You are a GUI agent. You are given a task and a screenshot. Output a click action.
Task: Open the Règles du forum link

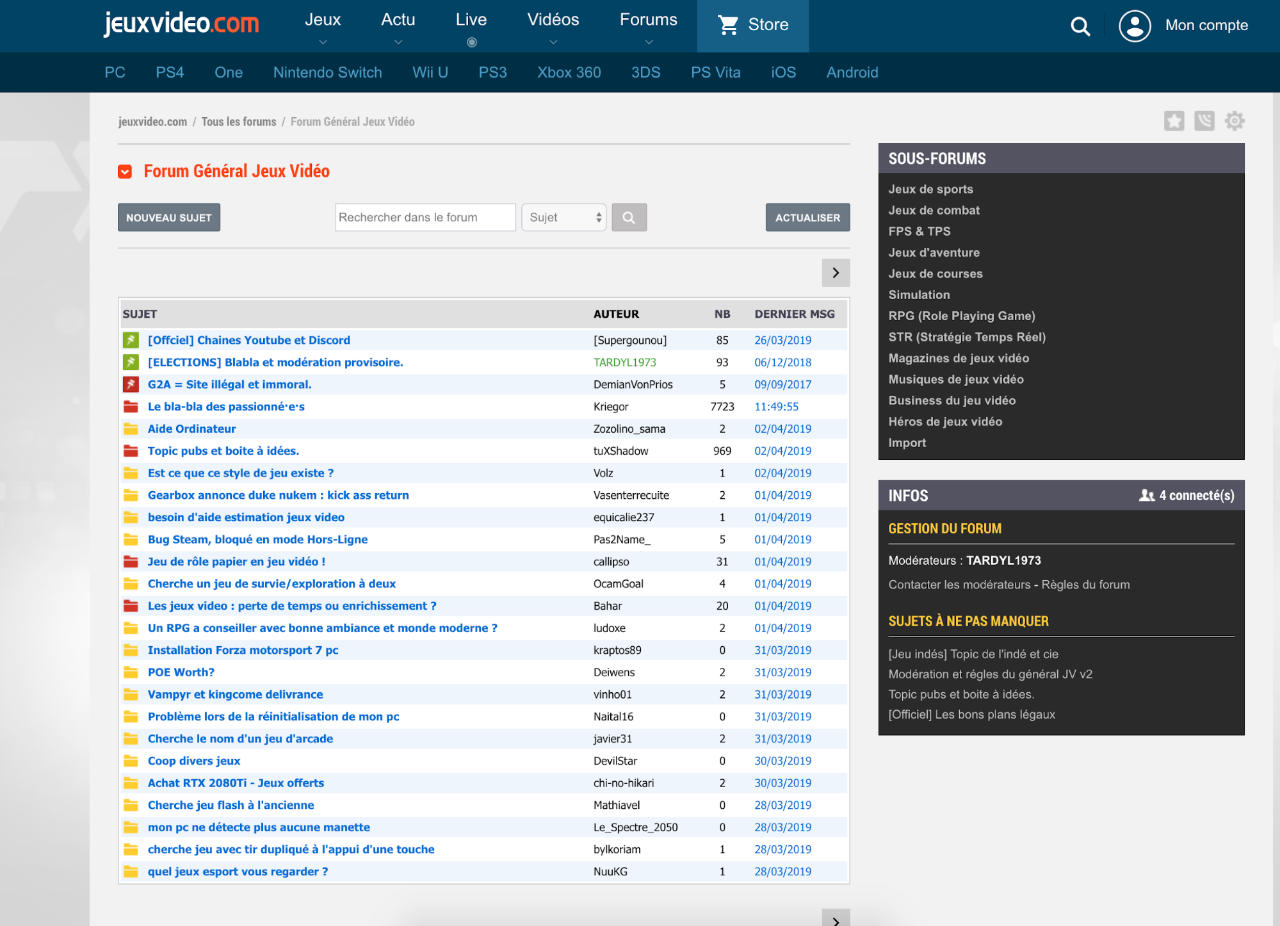pos(1086,585)
